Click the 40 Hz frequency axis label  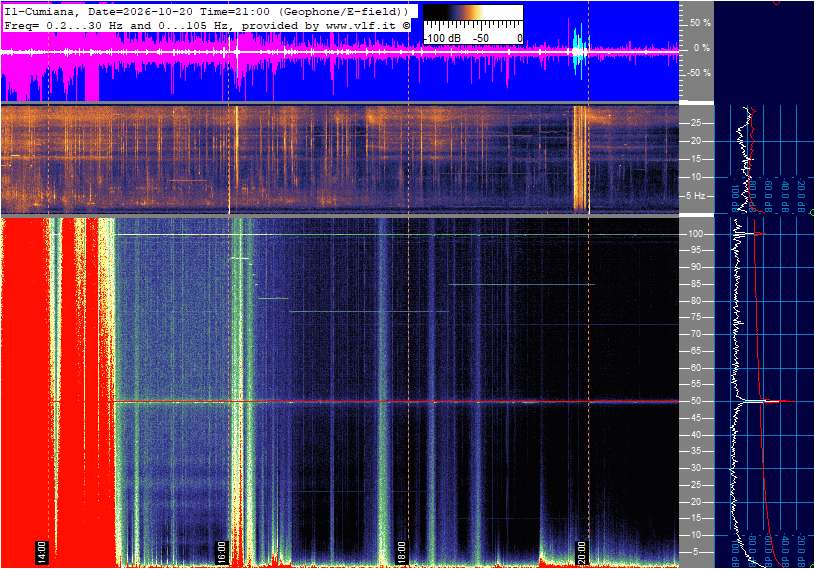pos(695,435)
